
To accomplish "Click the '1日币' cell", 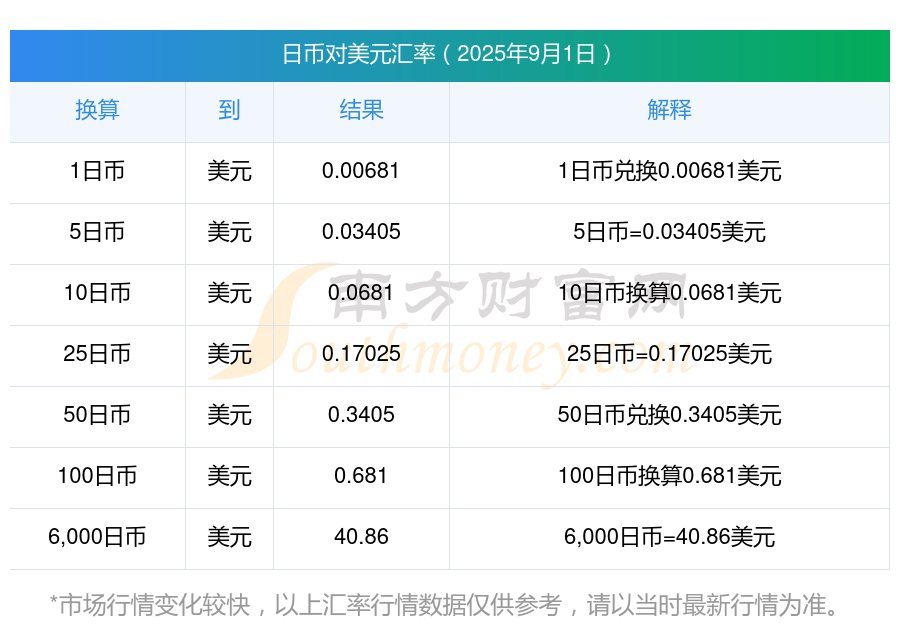I will coord(98,171).
